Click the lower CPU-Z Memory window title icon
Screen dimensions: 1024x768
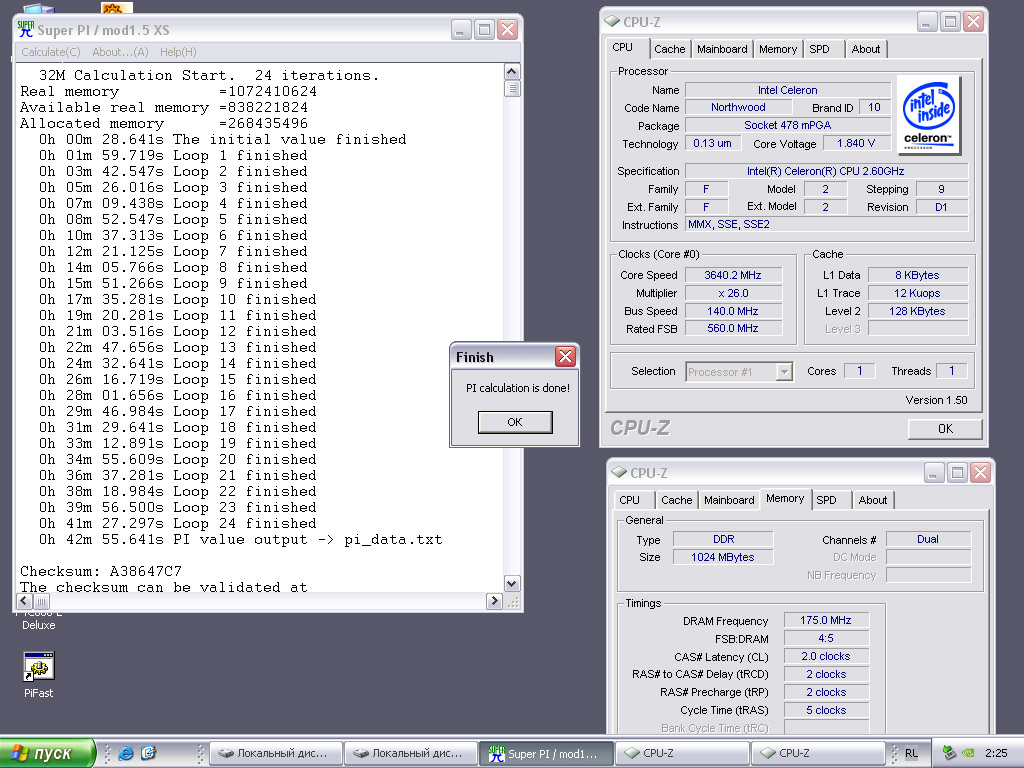[618, 472]
